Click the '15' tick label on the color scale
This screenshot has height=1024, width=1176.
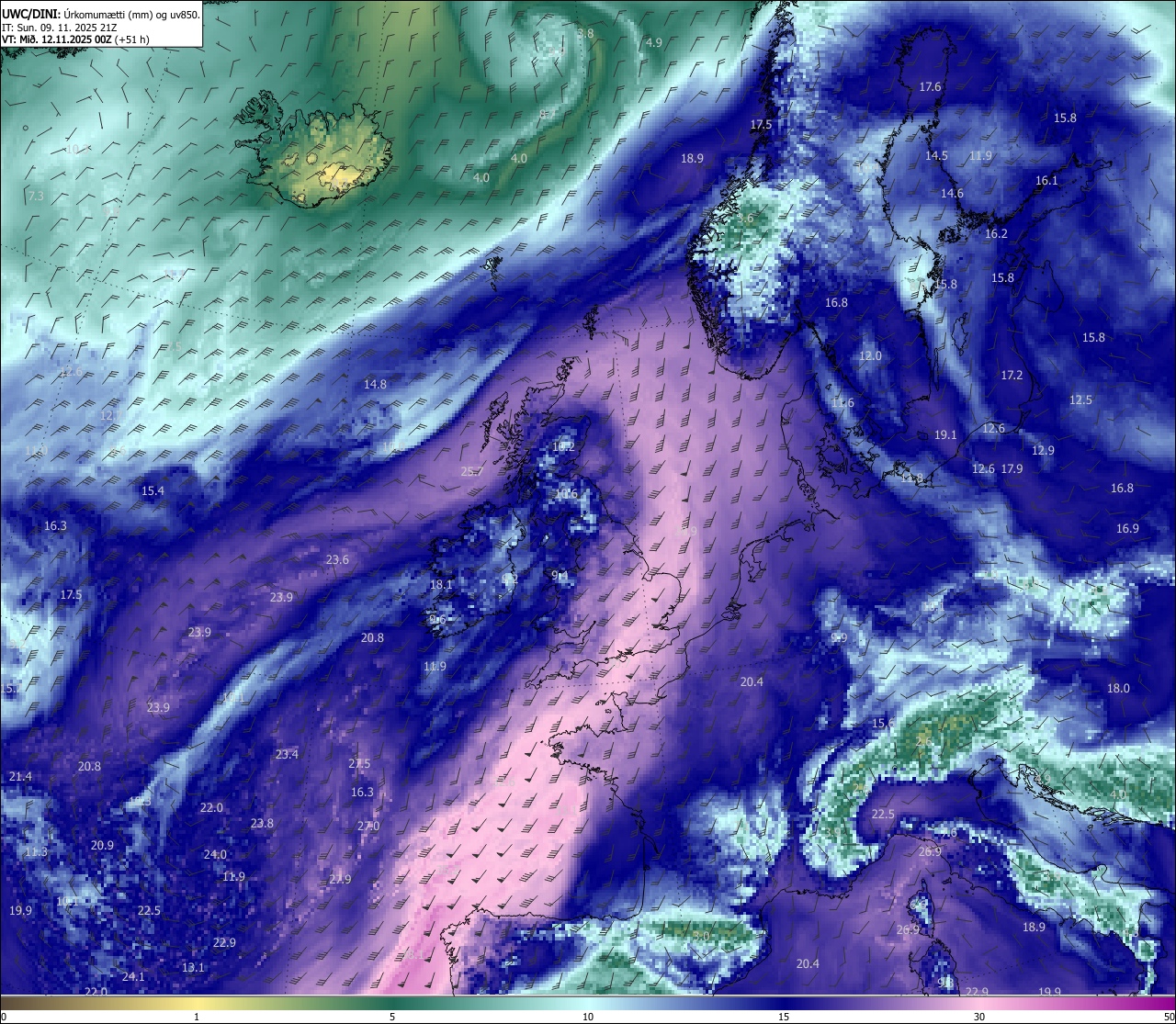[x=784, y=1017]
